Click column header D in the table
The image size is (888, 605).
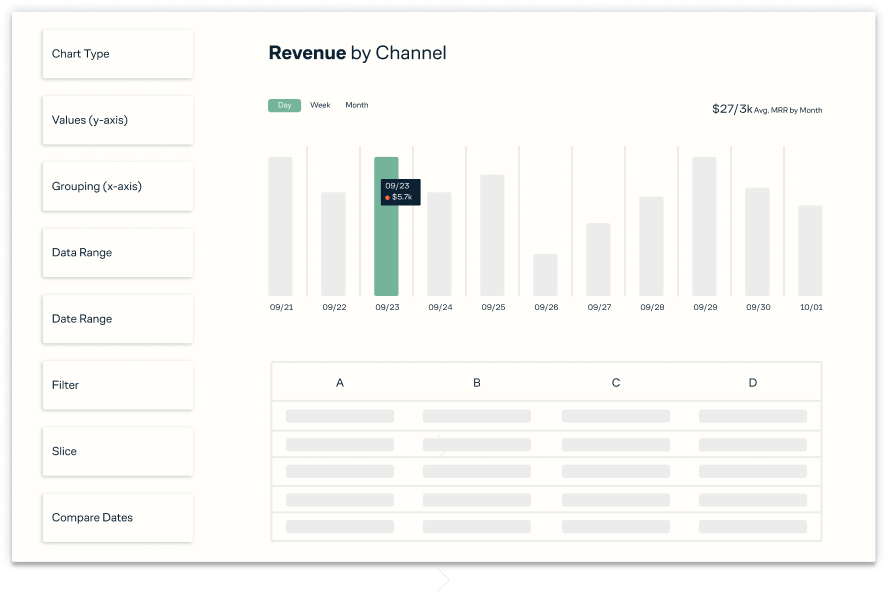tap(753, 383)
